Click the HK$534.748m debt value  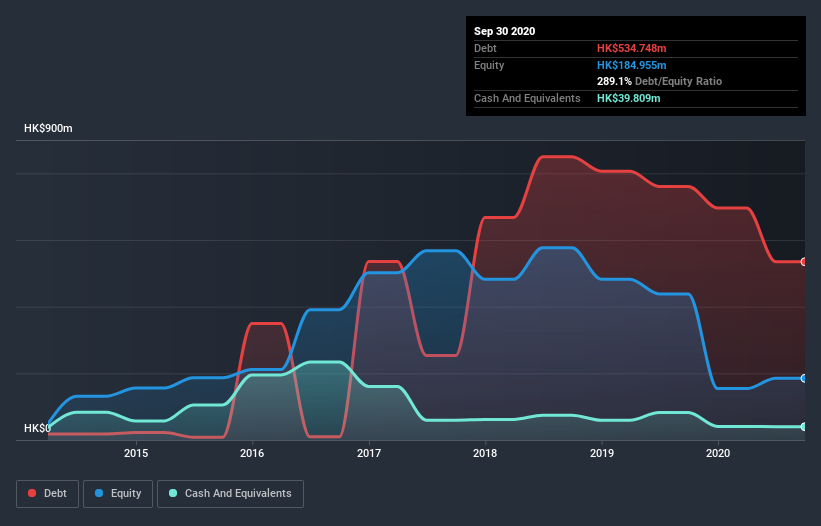[x=631, y=48]
